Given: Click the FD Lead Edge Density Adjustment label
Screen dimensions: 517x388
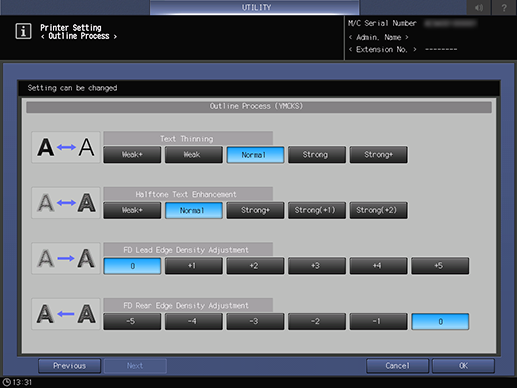Looking at the screenshot, I should click(x=186, y=250).
